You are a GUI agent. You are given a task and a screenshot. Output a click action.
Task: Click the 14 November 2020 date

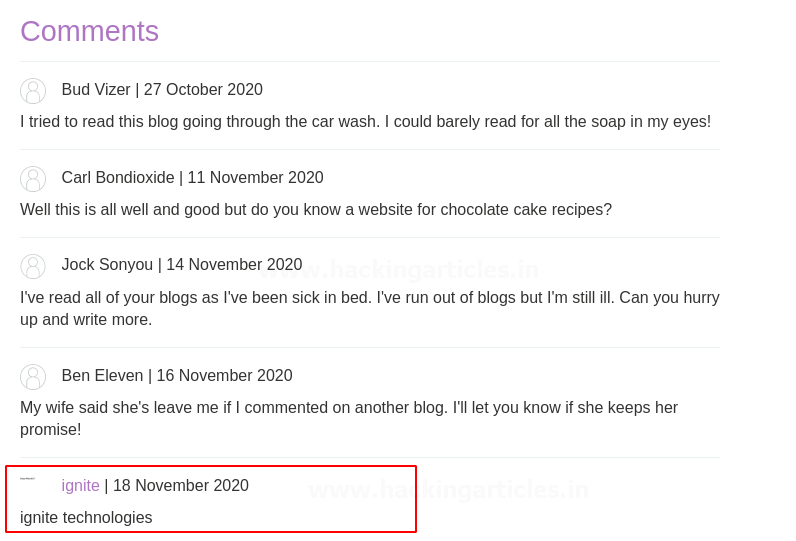(234, 265)
